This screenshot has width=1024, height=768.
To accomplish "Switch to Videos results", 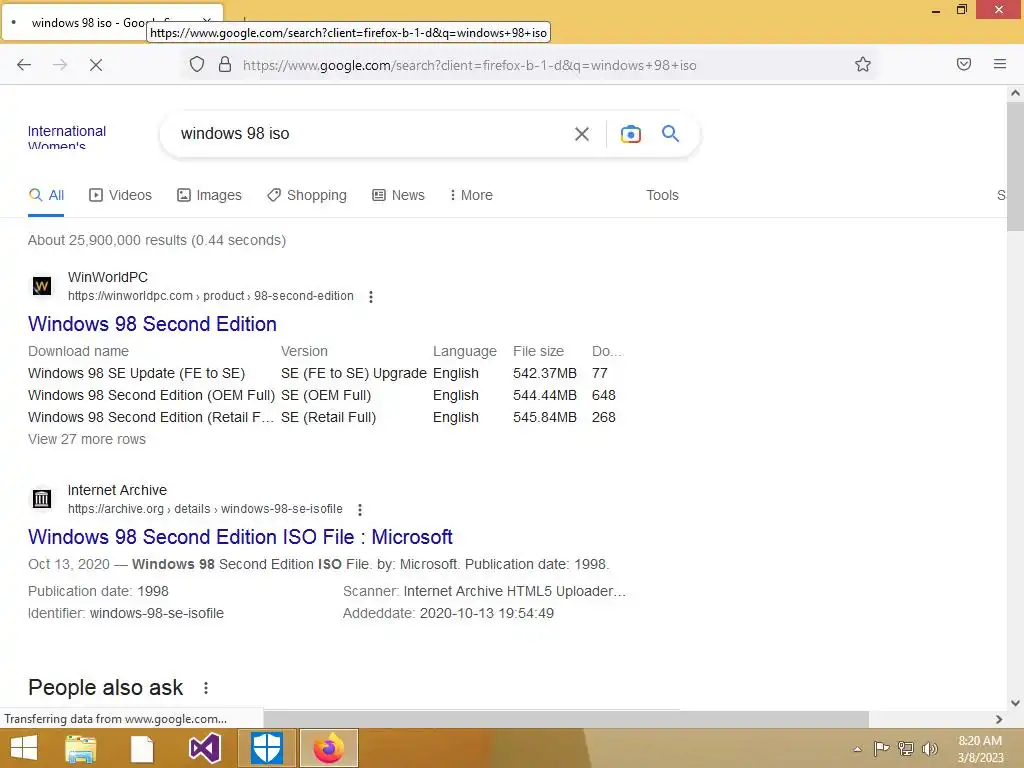I will pos(120,195).
